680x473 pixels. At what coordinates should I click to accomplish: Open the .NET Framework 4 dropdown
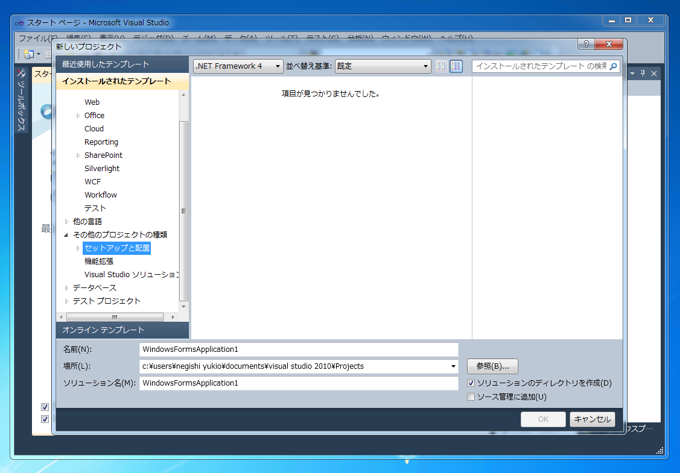click(238, 66)
